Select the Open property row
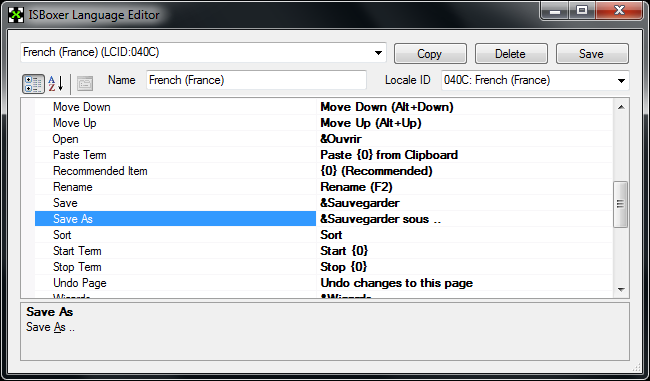The image size is (650, 381). [175, 139]
